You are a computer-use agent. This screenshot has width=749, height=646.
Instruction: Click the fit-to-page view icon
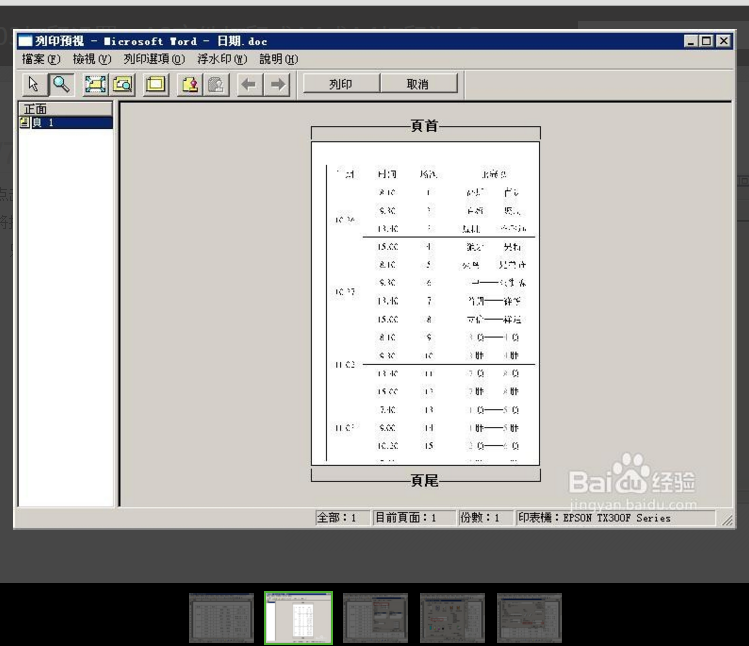[x=95, y=85]
